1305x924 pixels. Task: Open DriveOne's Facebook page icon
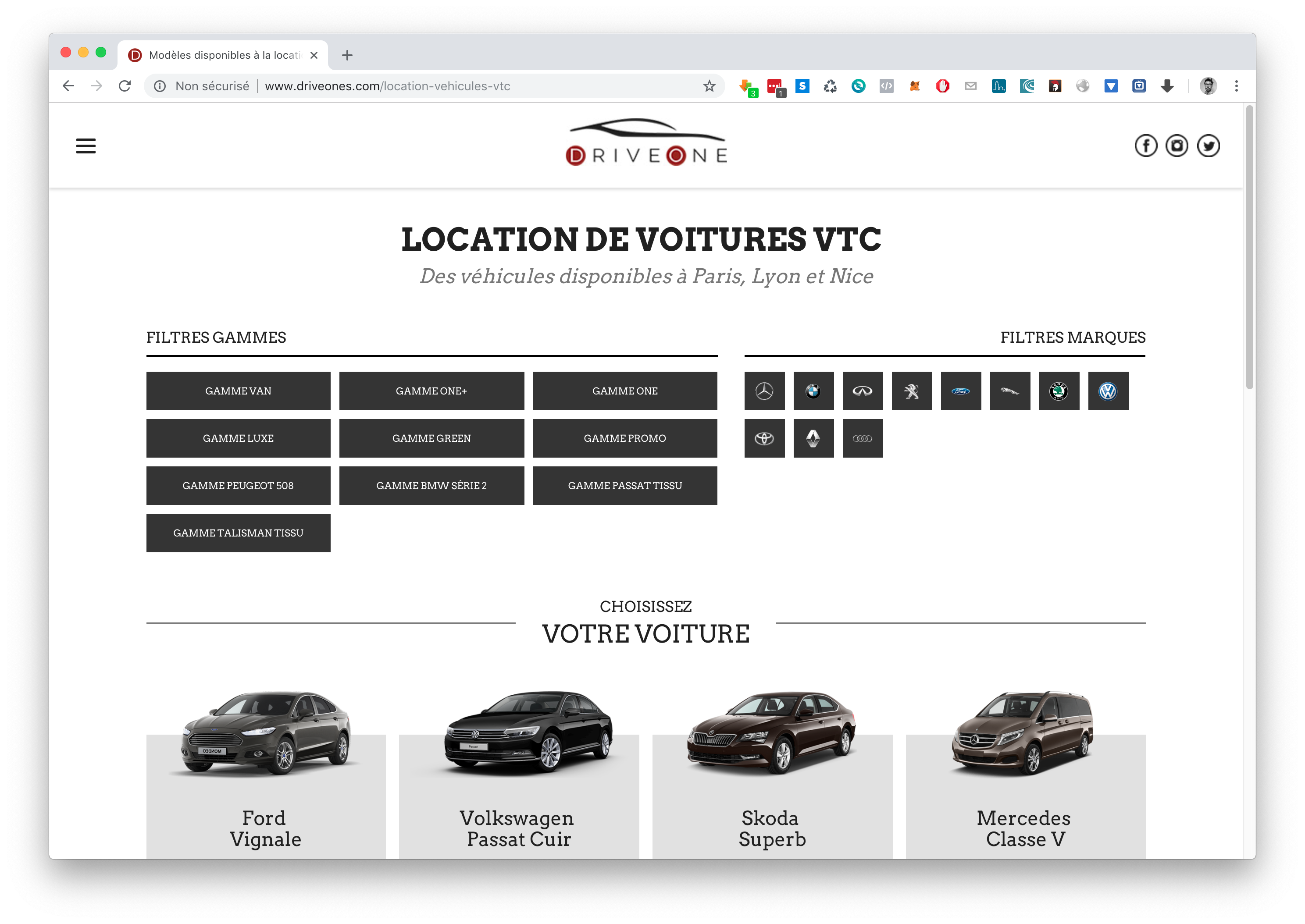(x=1146, y=146)
